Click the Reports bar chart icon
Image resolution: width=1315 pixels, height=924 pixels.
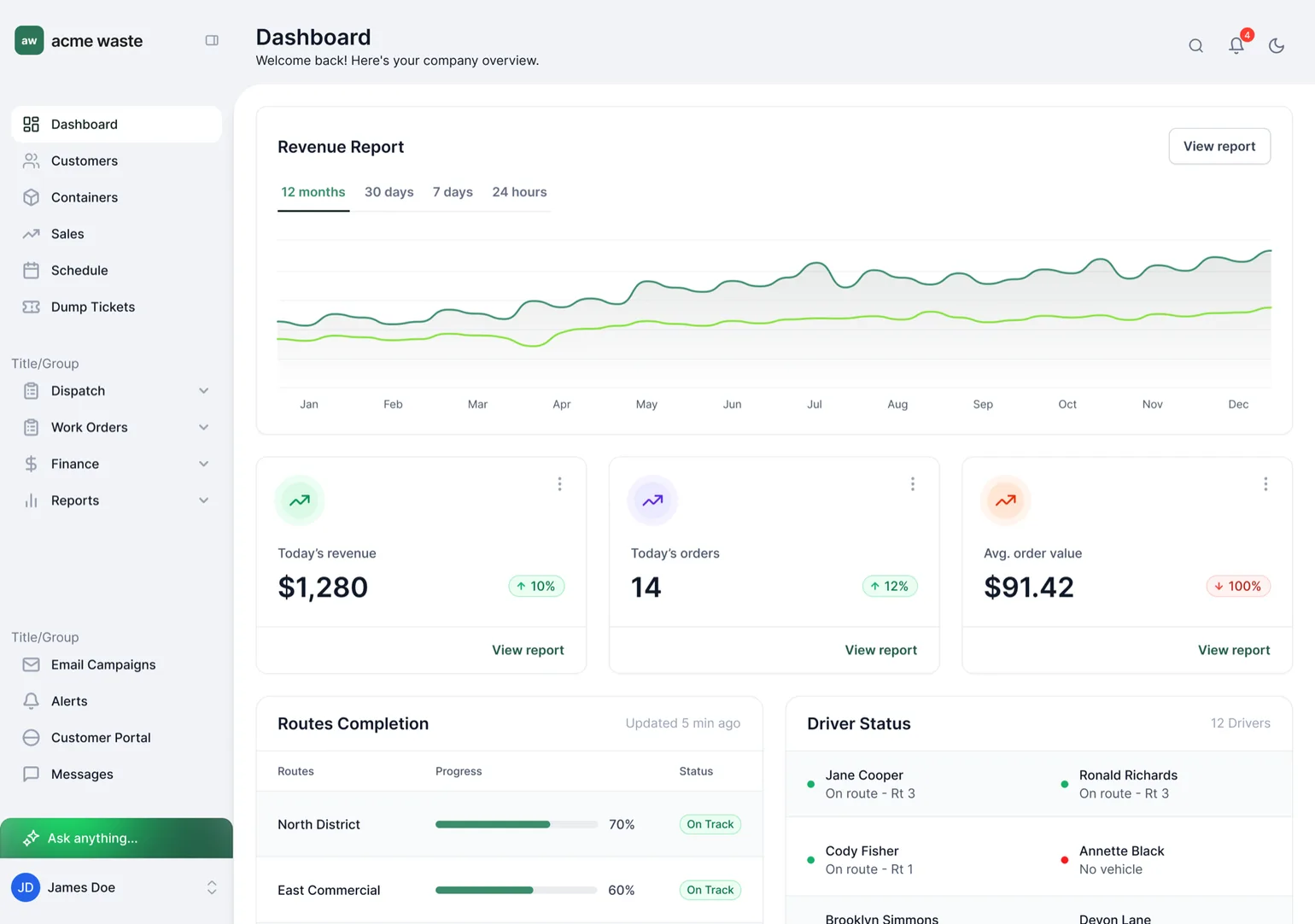(x=32, y=500)
